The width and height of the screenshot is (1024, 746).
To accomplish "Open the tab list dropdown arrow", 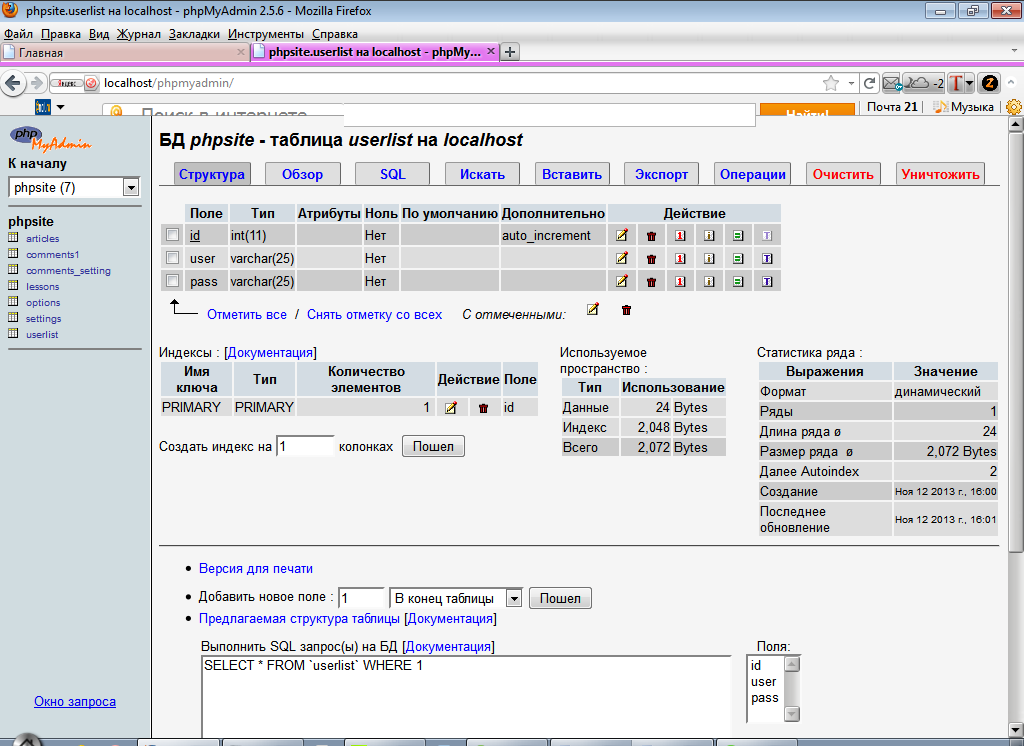I will tap(1014, 51).
